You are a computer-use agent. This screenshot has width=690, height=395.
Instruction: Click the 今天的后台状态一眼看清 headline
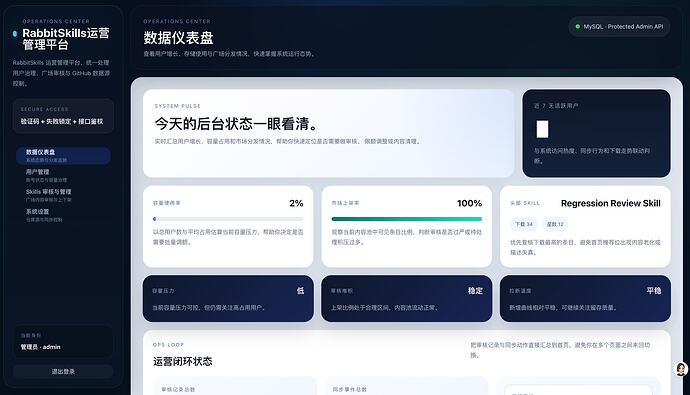tap(236, 124)
